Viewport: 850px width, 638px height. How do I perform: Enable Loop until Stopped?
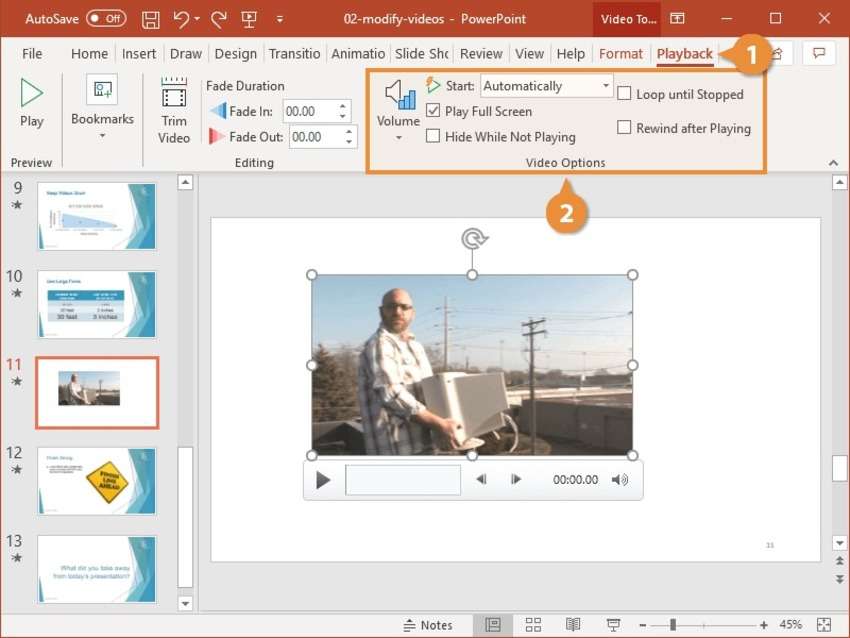click(x=624, y=92)
